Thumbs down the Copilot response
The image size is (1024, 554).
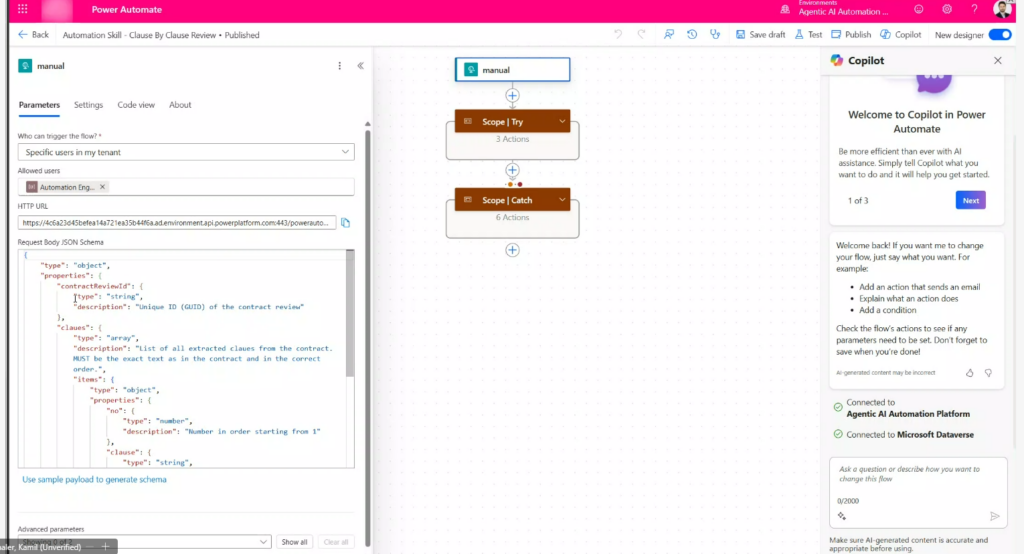pyautogui.click(x=988, y=373)
